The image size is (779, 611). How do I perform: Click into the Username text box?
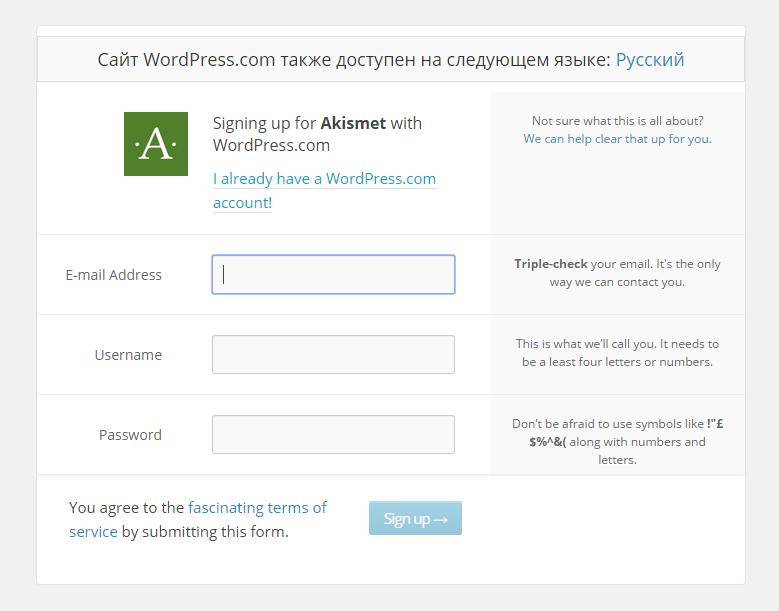tap(333, 354)
